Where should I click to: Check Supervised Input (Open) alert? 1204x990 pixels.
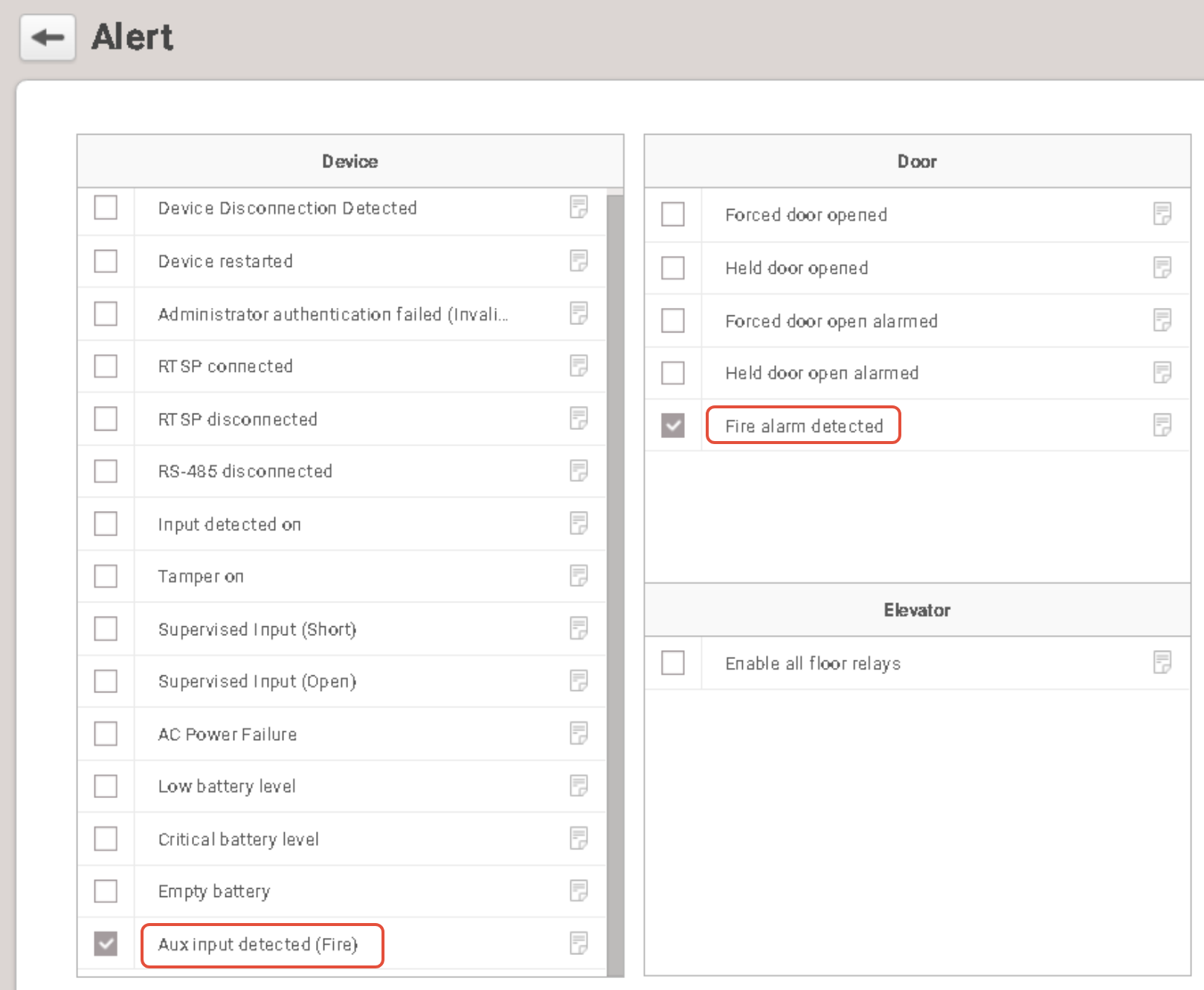point(106,681)
